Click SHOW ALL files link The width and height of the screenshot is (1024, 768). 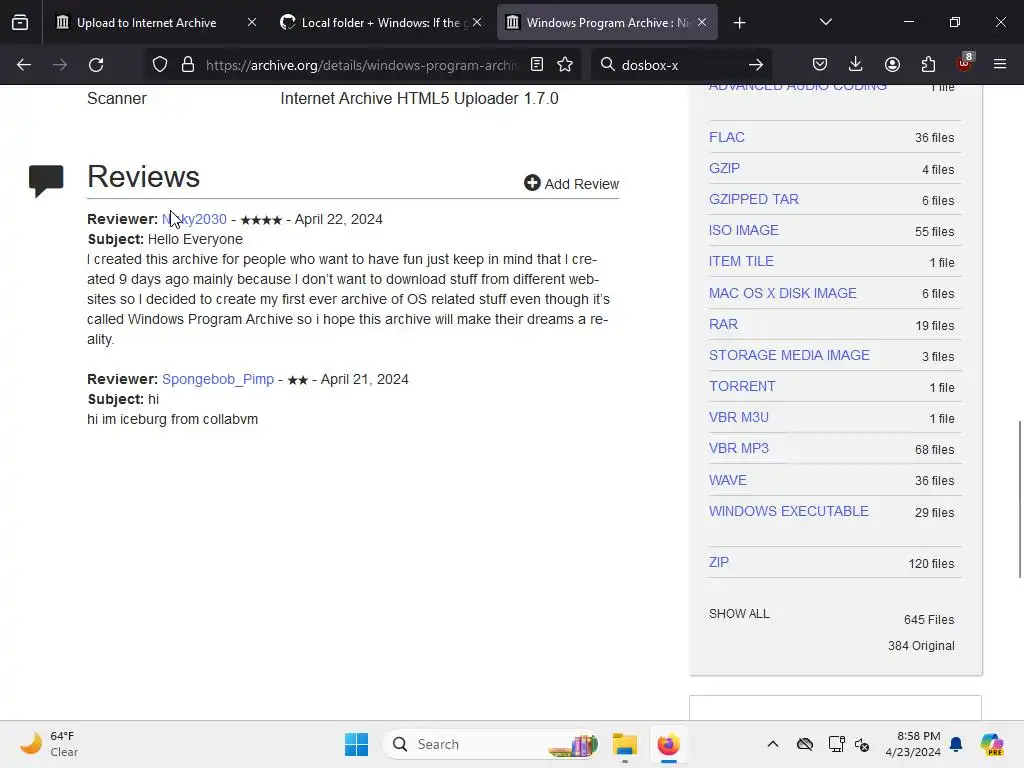coord(739,614)
